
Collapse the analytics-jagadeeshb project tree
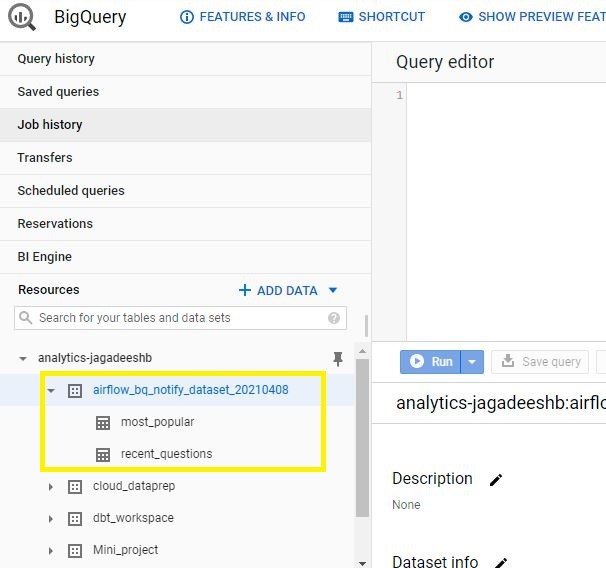[23, 358]
